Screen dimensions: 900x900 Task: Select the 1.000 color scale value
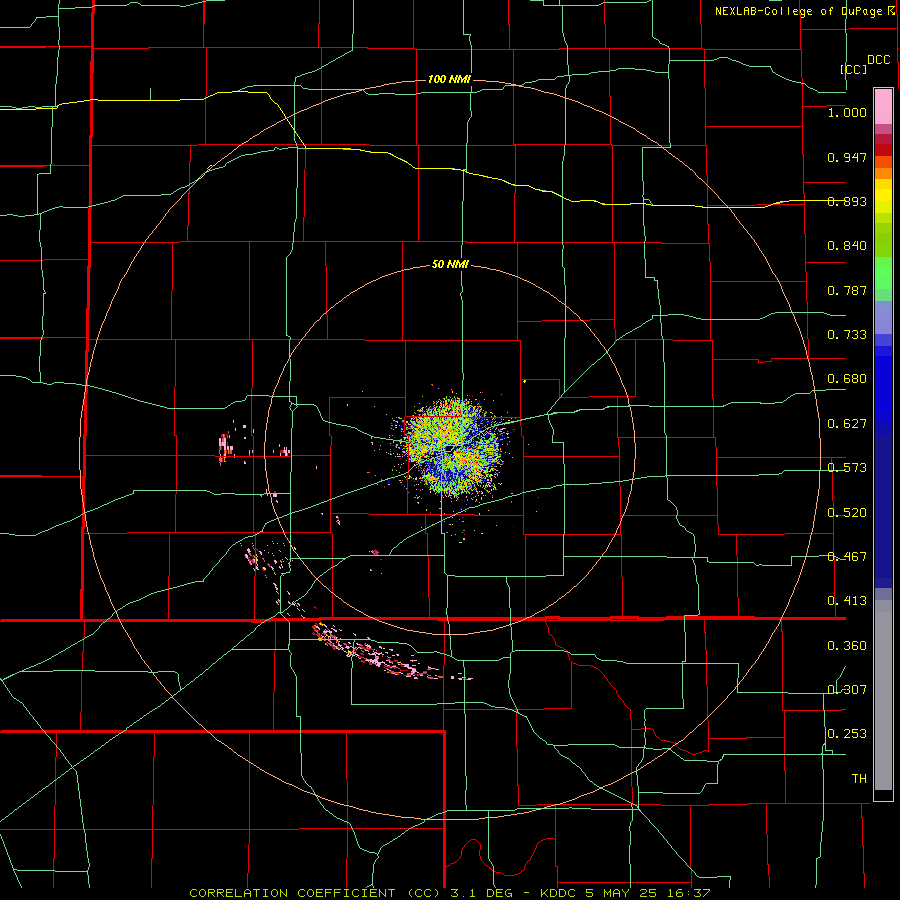tap(847, 112)
